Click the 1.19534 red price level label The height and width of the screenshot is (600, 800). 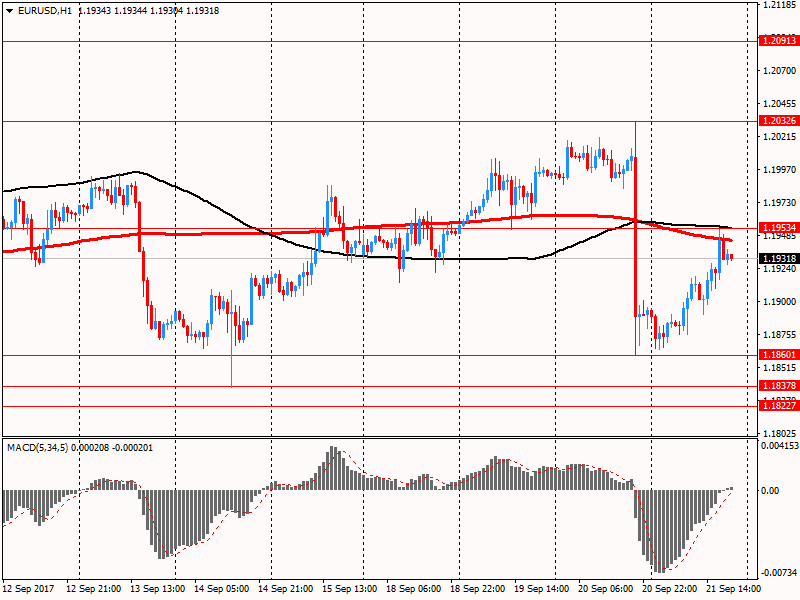point(779,228)
